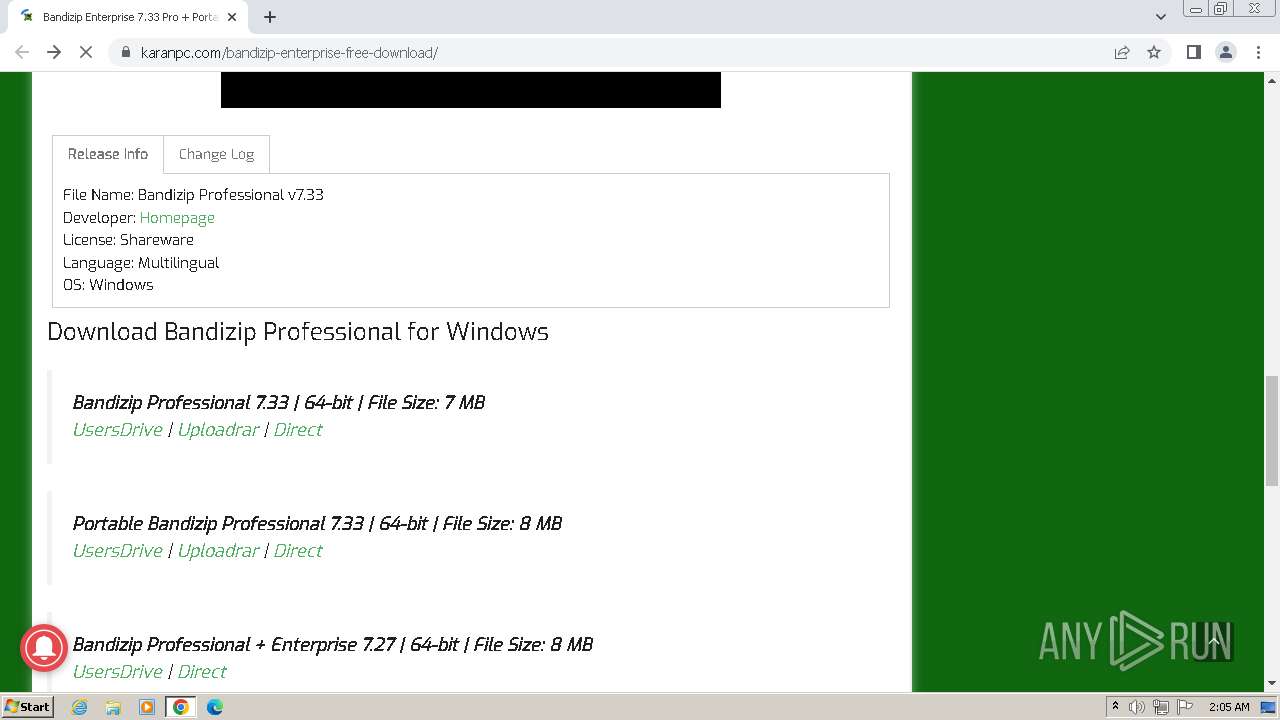The width and height of the screenshot is (1280, 720).
Task: Click the black video banner at top
Action: click(471, 90)
